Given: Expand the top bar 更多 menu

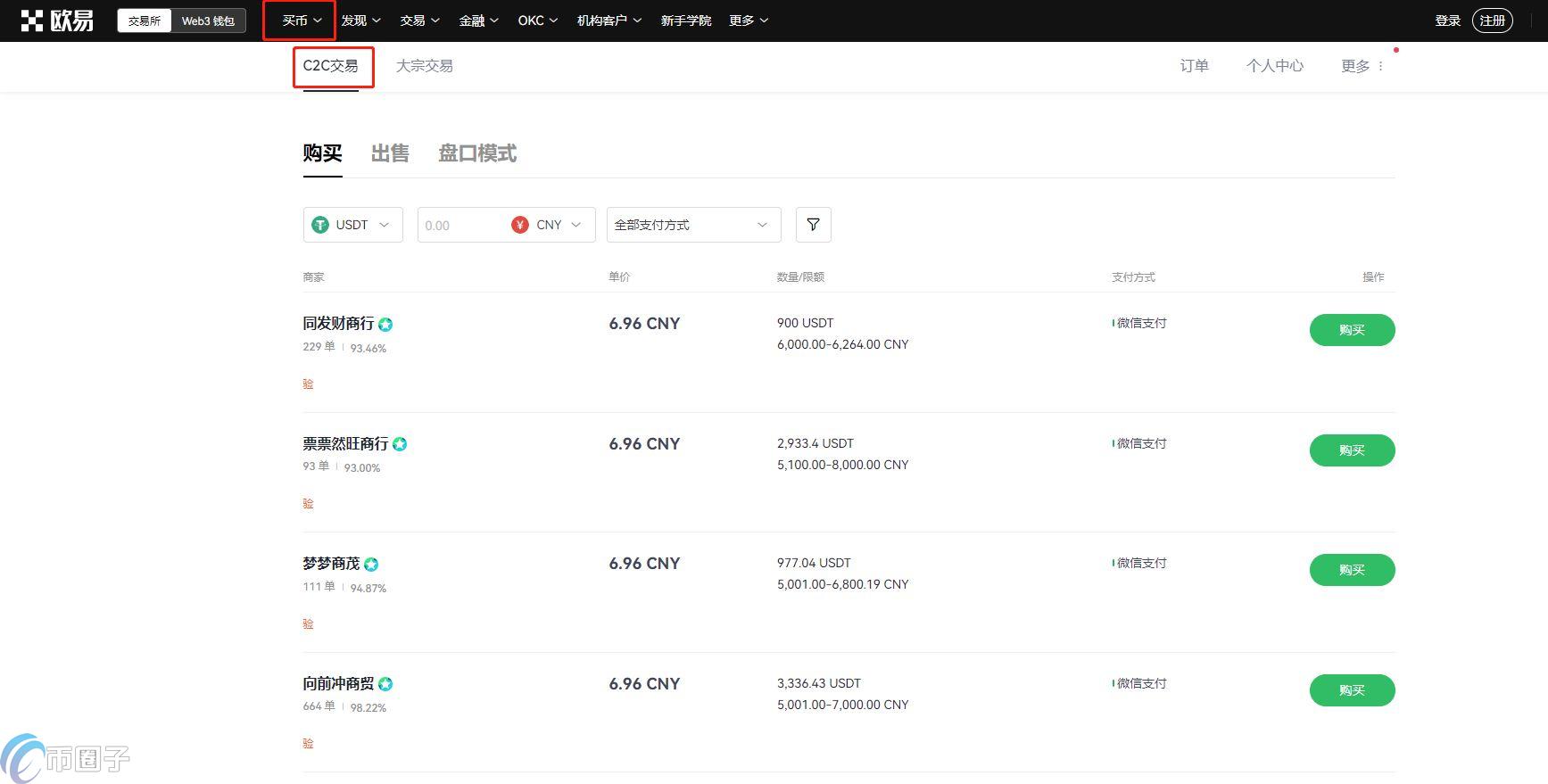Looking at the screenshot, I should pyautogui.click(x=749, y=21).
